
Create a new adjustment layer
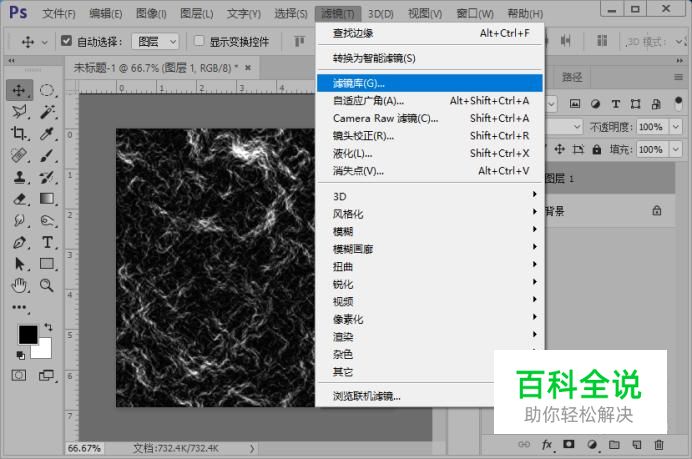pos(592,444)
